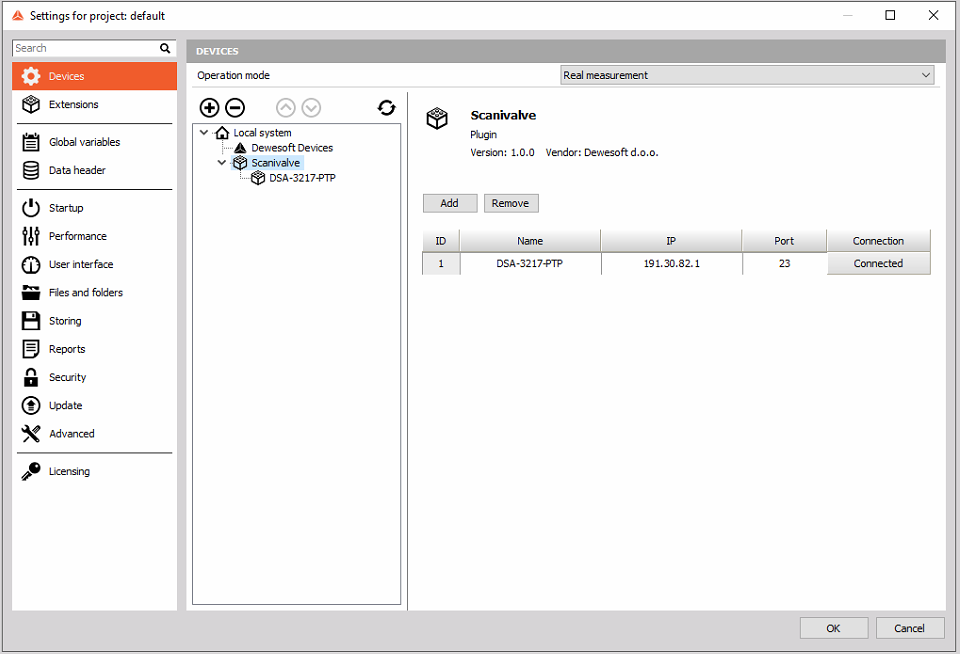Select Scanivalve in the device tree
960x654 pixels.
click(x=276, y=163)
